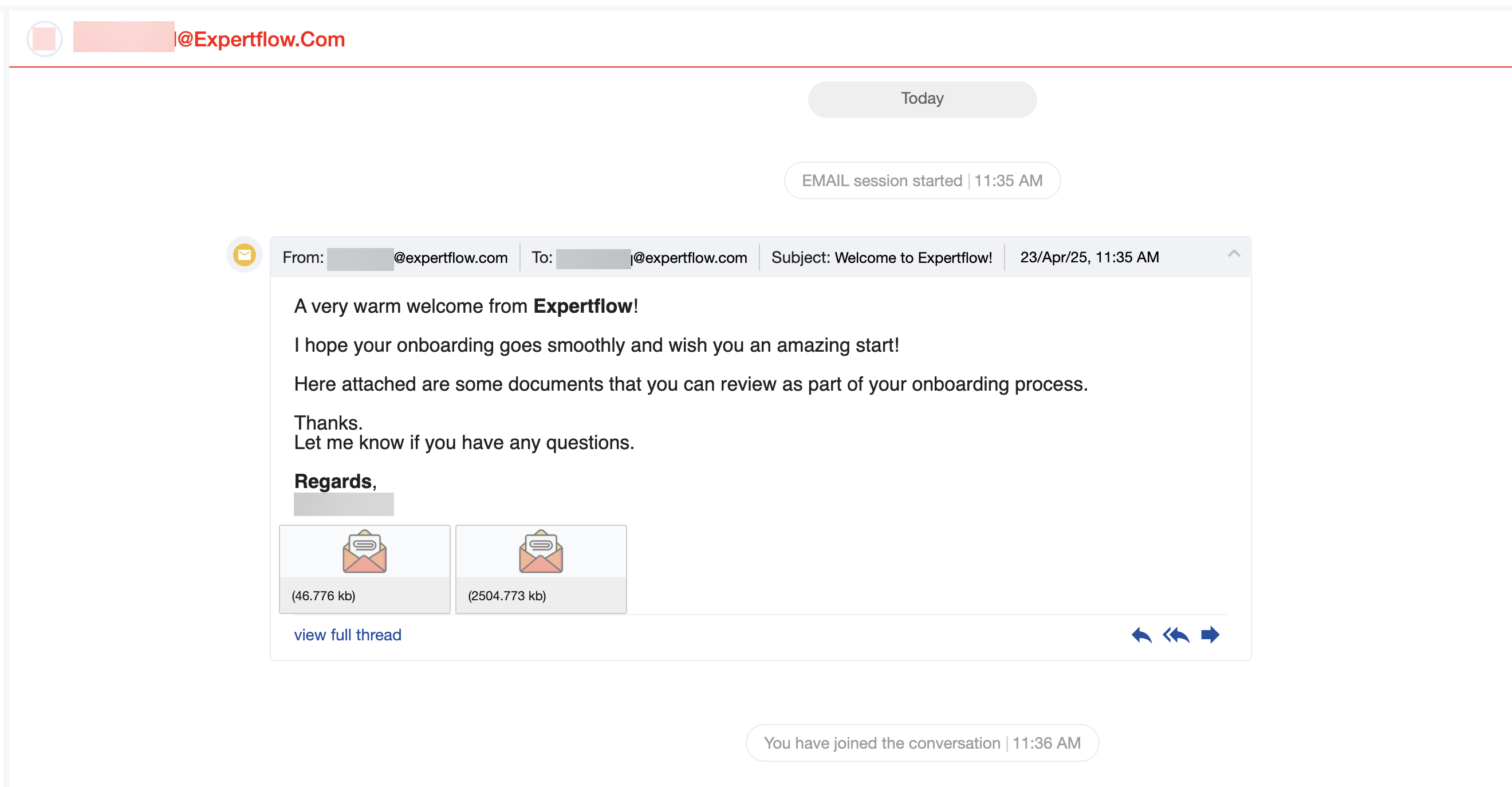Viewport: 1512px width, 787px height.
Task: Click the You have joined the conversation notice
Action: pos(922,742)
